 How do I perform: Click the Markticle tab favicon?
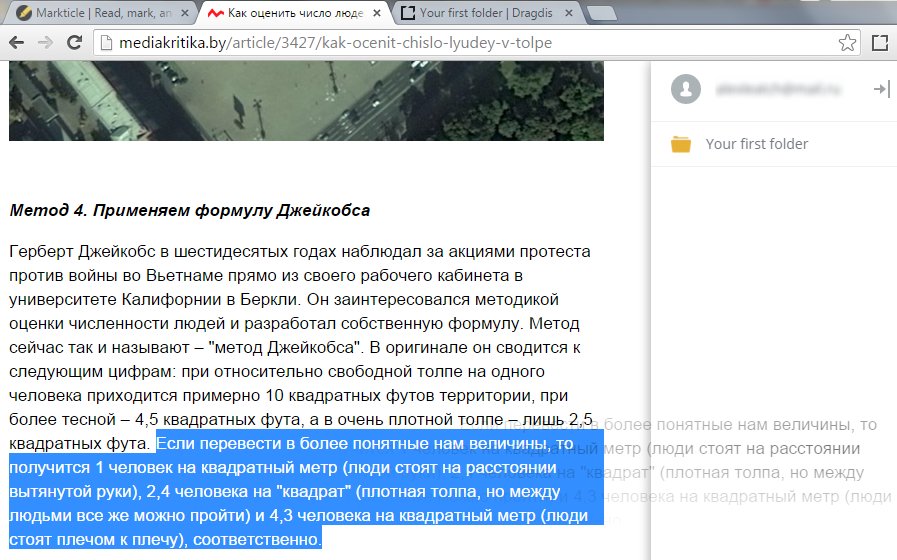(x=24, y=13)
